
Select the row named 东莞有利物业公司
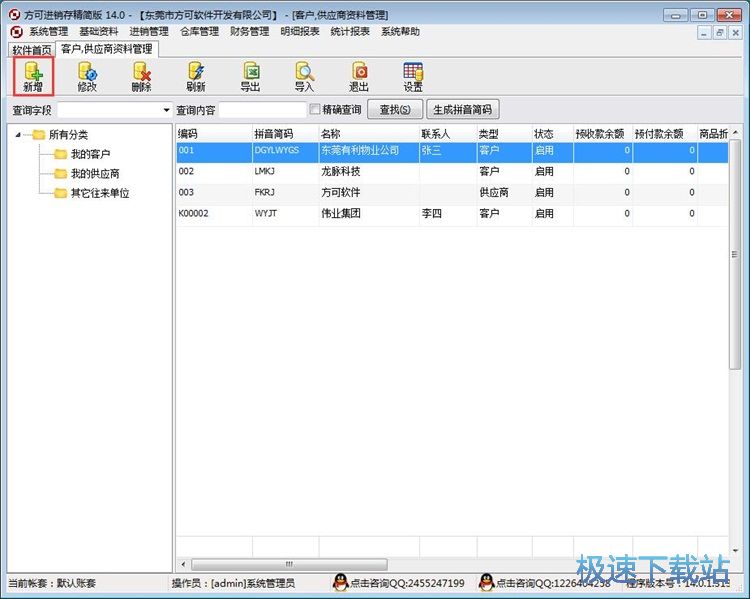(x=452, y=152)
